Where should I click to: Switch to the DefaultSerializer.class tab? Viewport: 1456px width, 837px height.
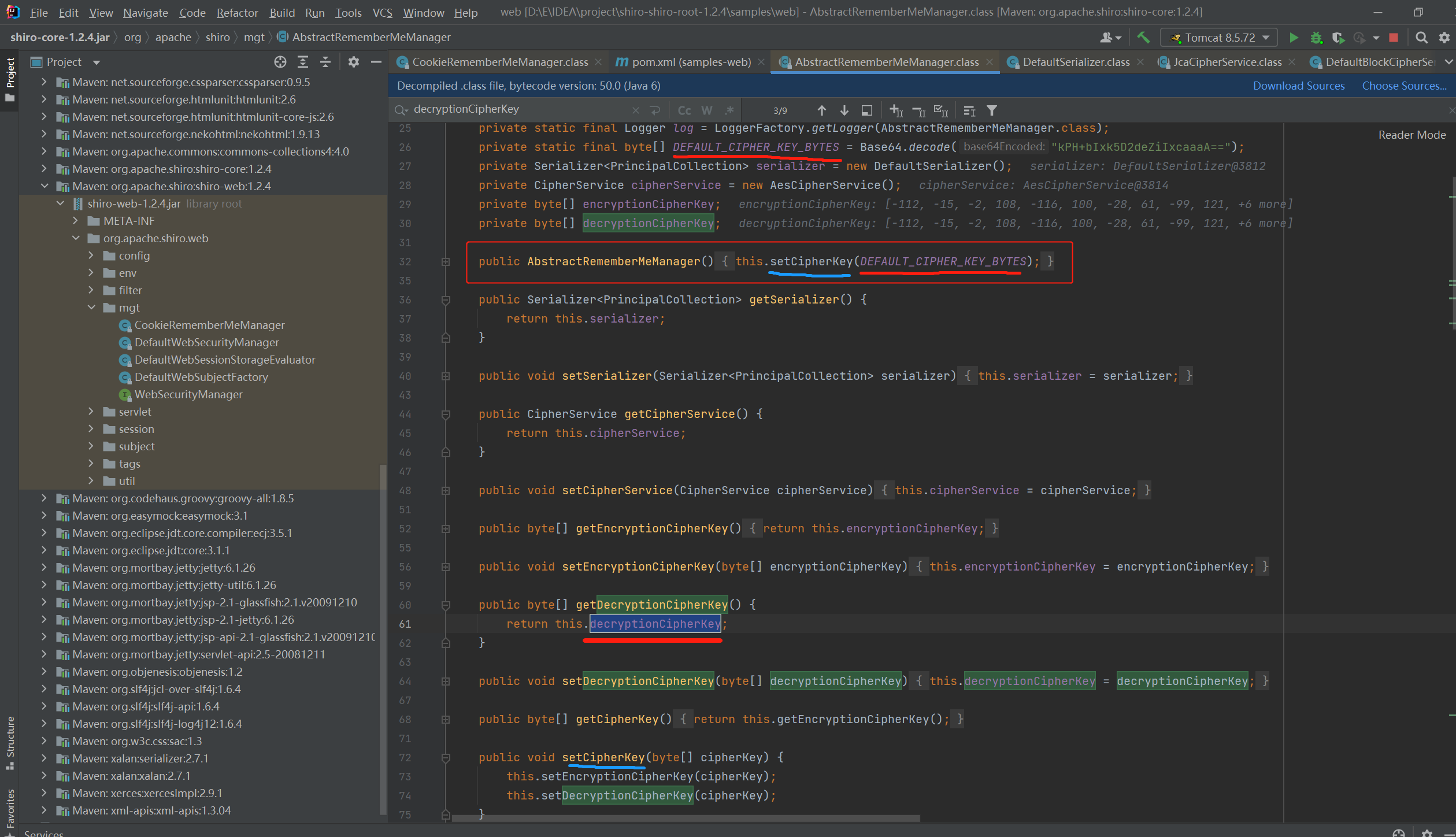[x=1075, y=62]
